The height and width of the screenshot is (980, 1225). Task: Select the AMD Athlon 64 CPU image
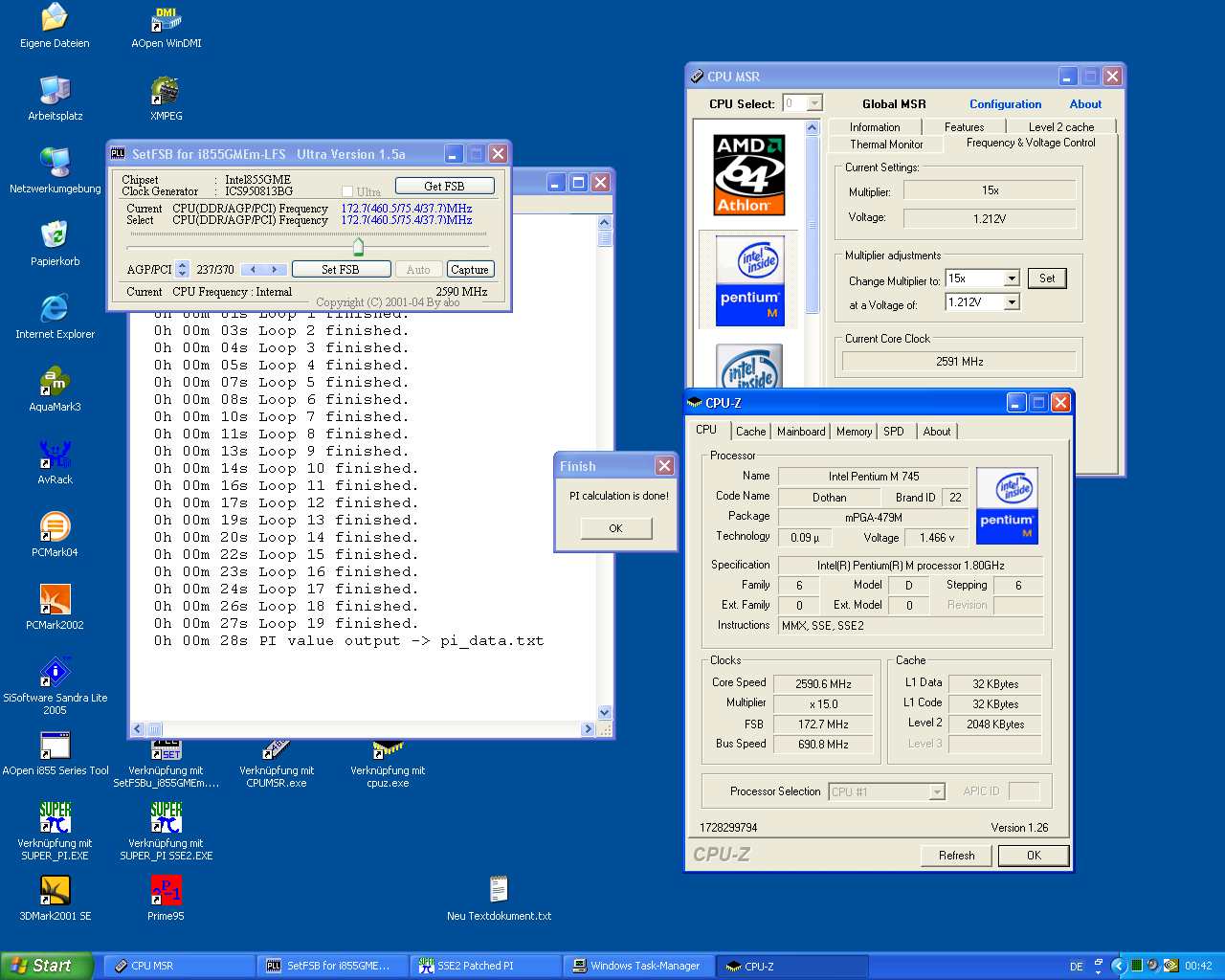coord(749,174)
